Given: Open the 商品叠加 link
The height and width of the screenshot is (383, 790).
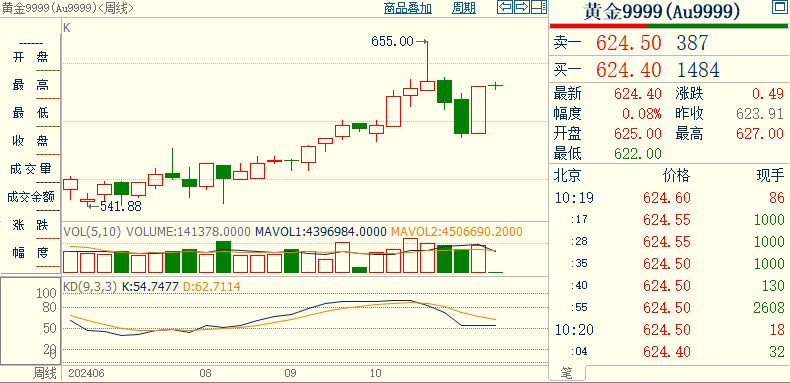Looking at the screenshot, I should coord(408,8).
